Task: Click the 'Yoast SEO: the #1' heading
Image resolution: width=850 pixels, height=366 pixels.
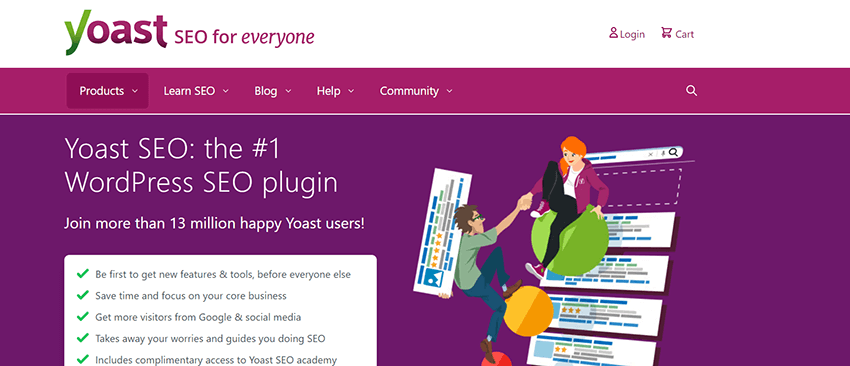Action: coord(172,149)
